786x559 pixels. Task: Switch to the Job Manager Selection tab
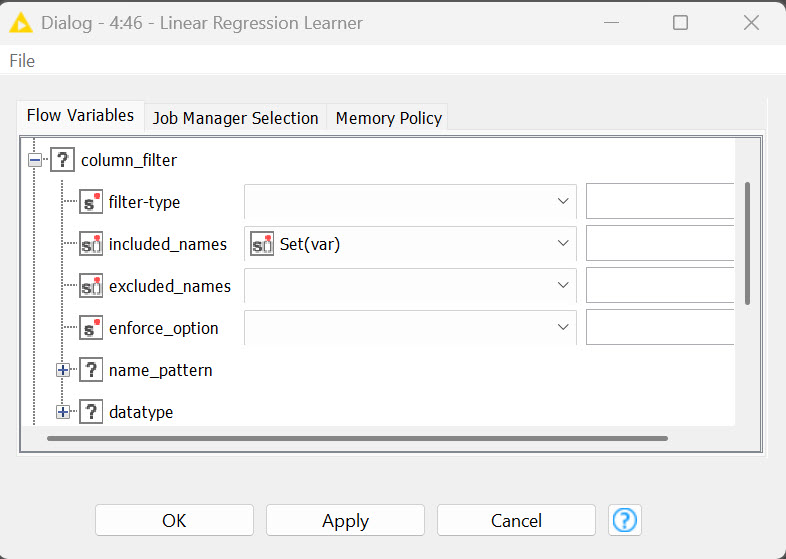point(235,118)
